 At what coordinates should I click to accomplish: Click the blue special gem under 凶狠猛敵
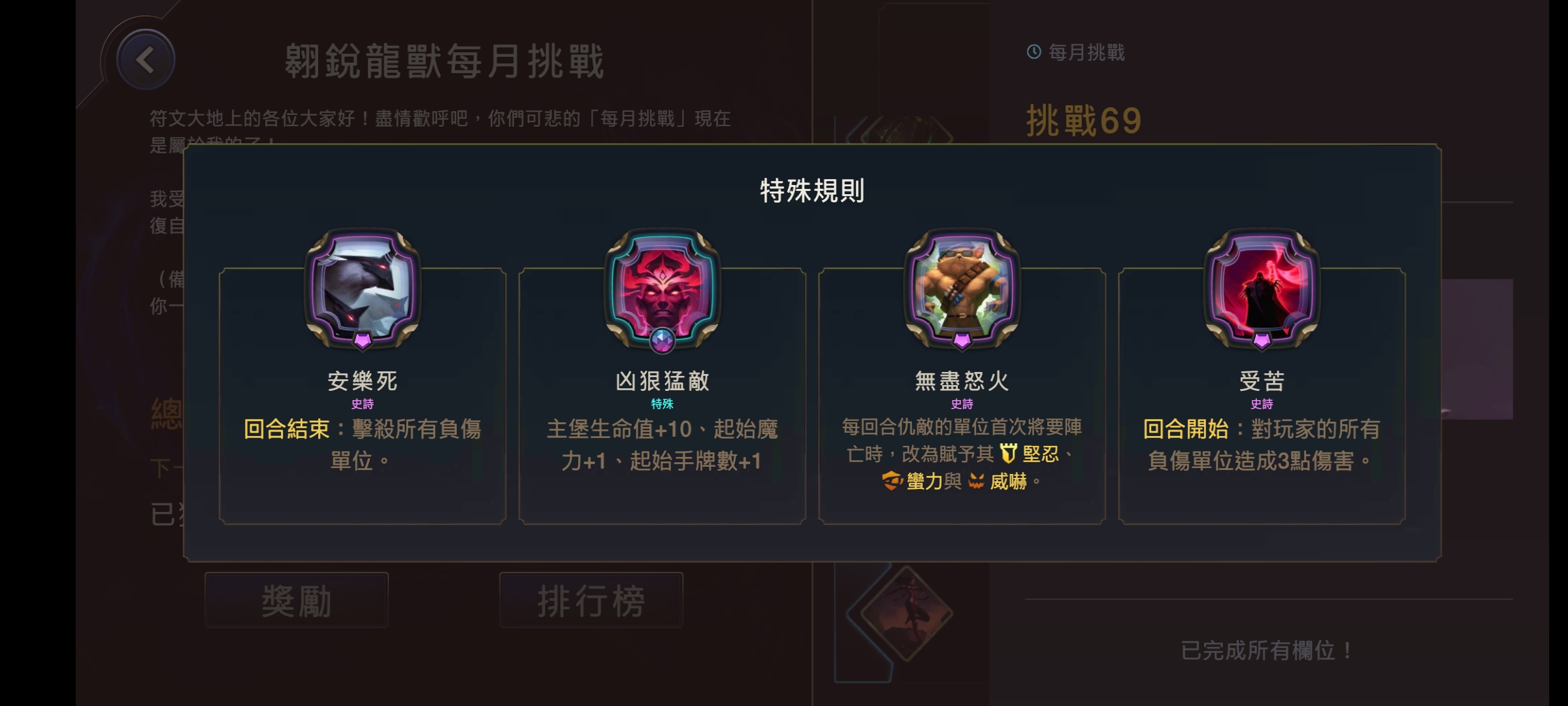click(662, 340)
